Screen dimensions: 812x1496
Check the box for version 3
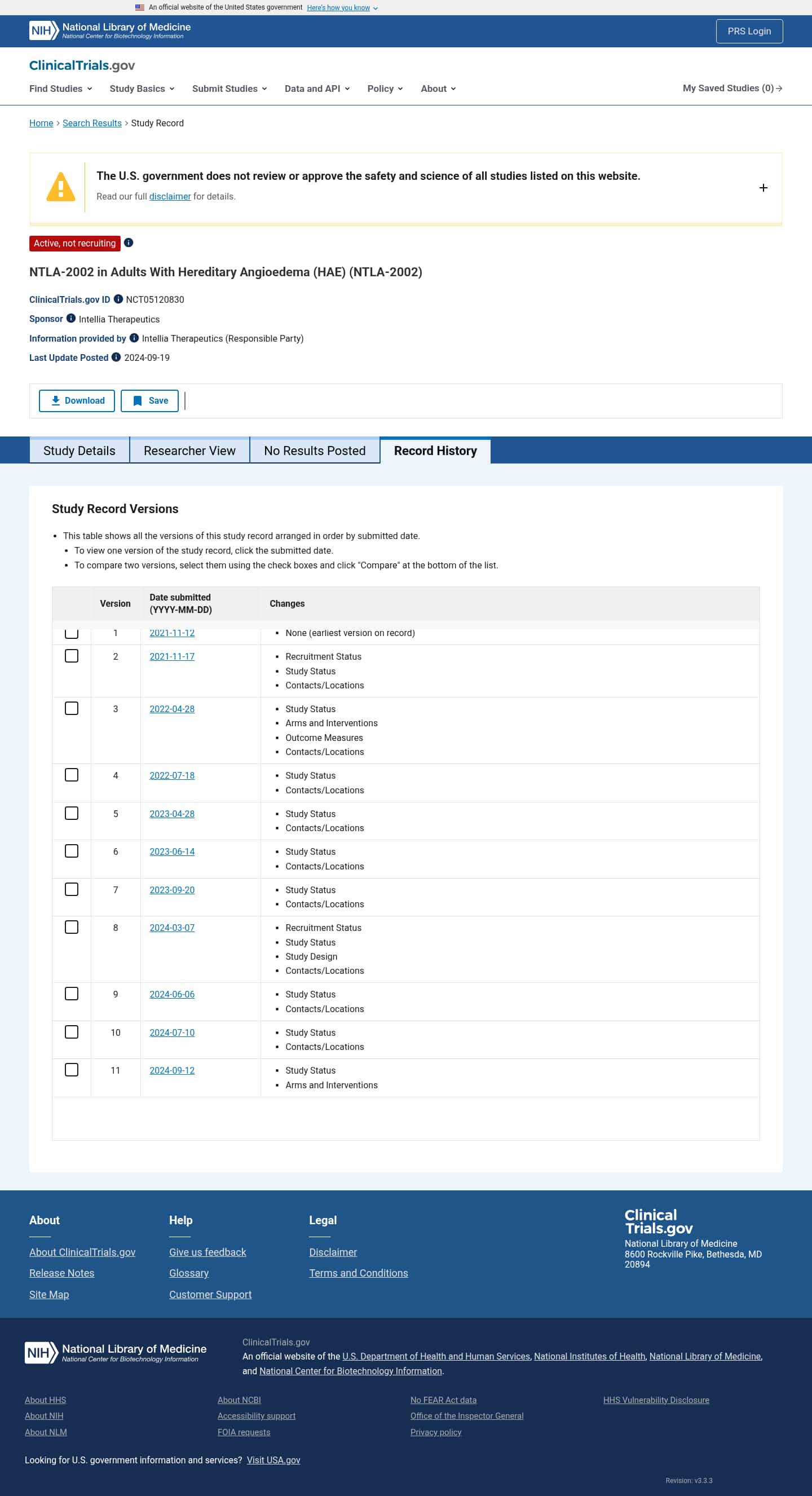(72, 708)
